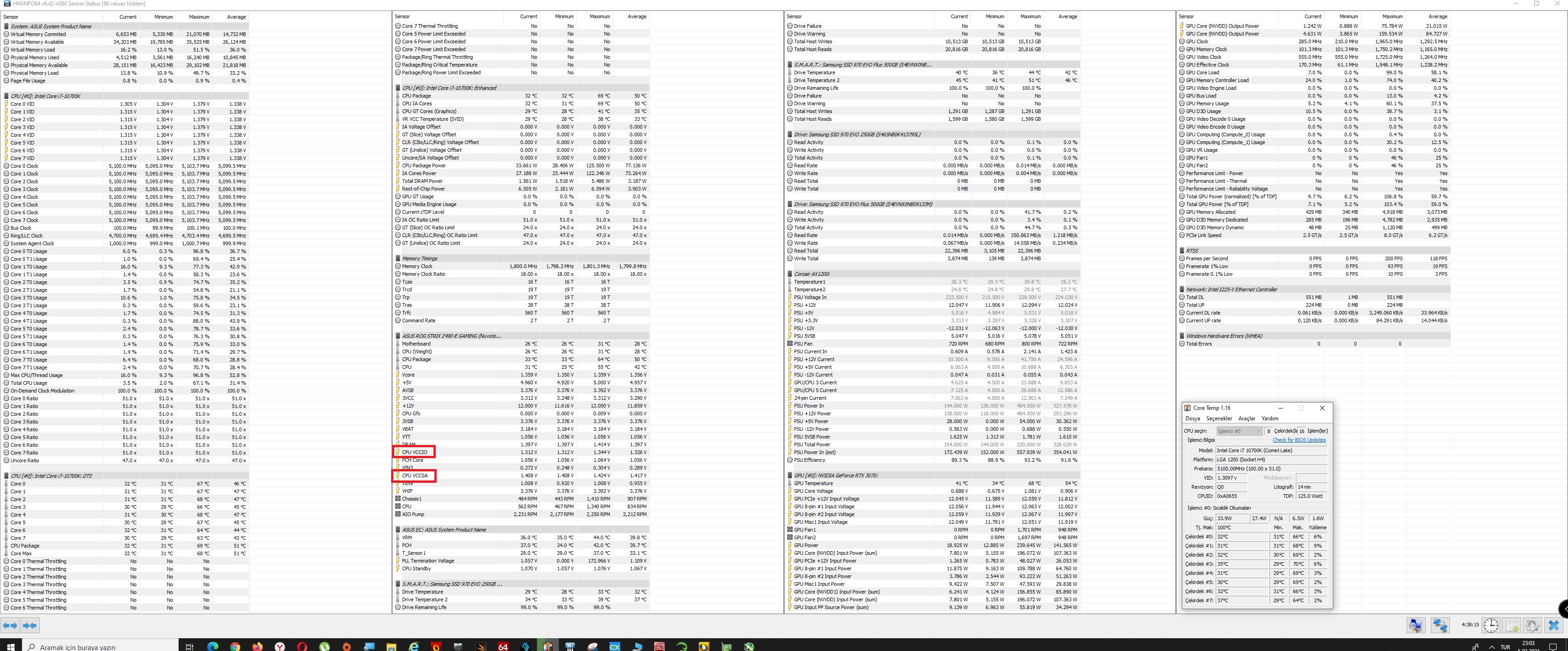Click the HWiNFO remote network monitors icon

tap(1439, 625)
